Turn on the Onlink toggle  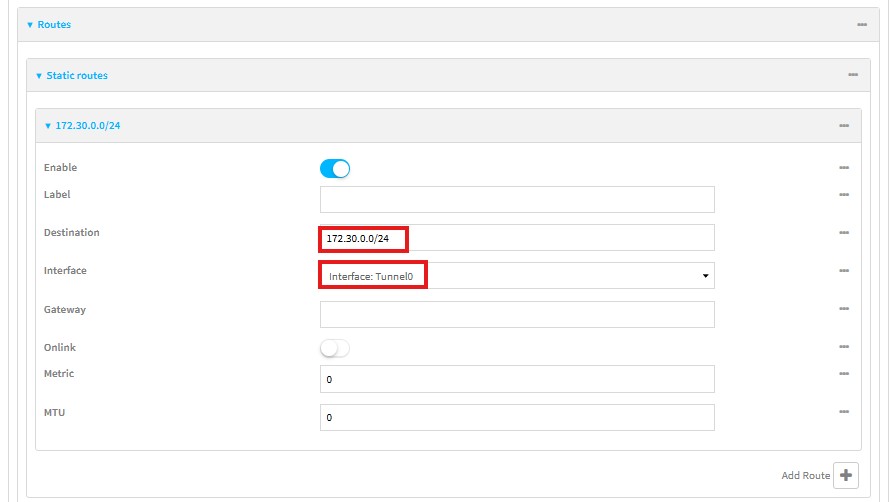point(334,348)
